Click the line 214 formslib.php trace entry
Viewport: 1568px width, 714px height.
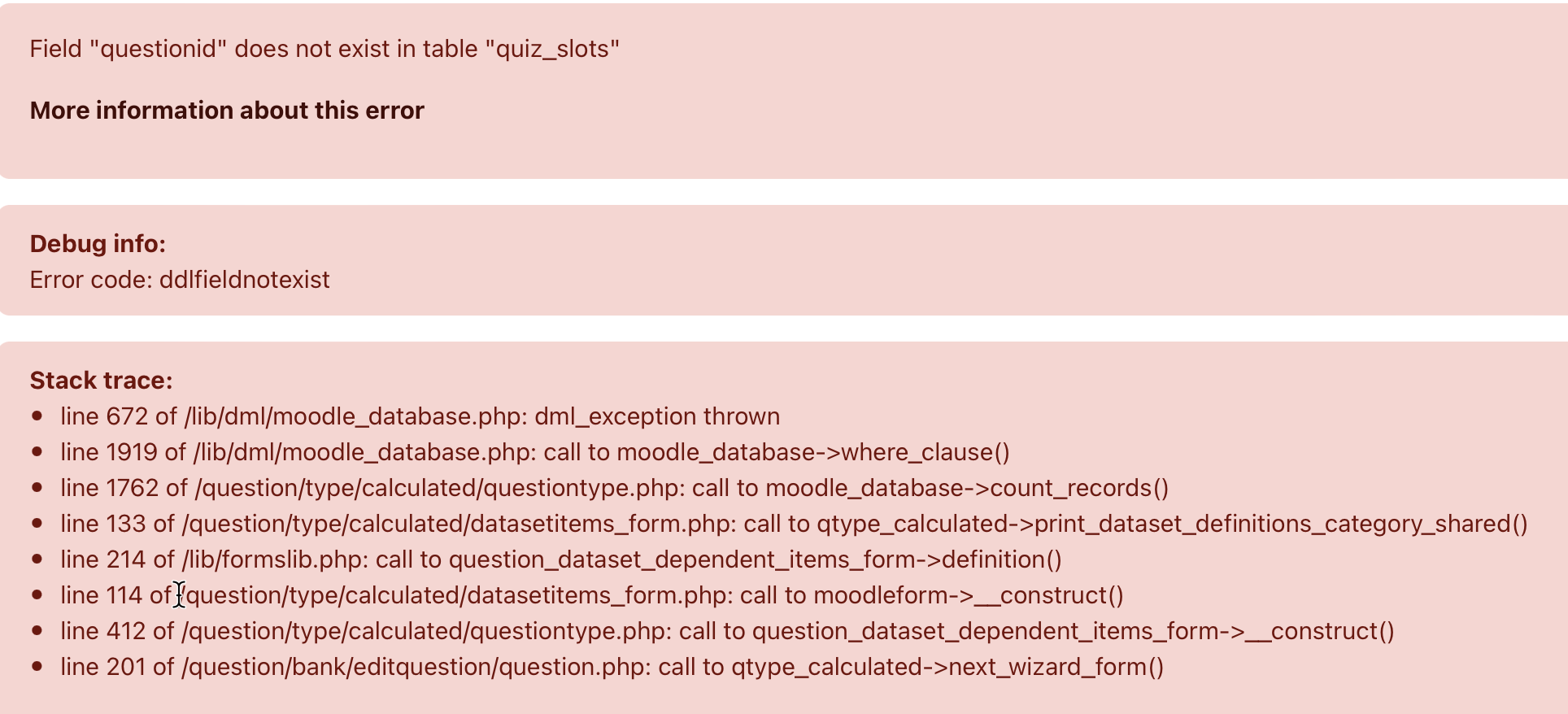click(561, 559)
